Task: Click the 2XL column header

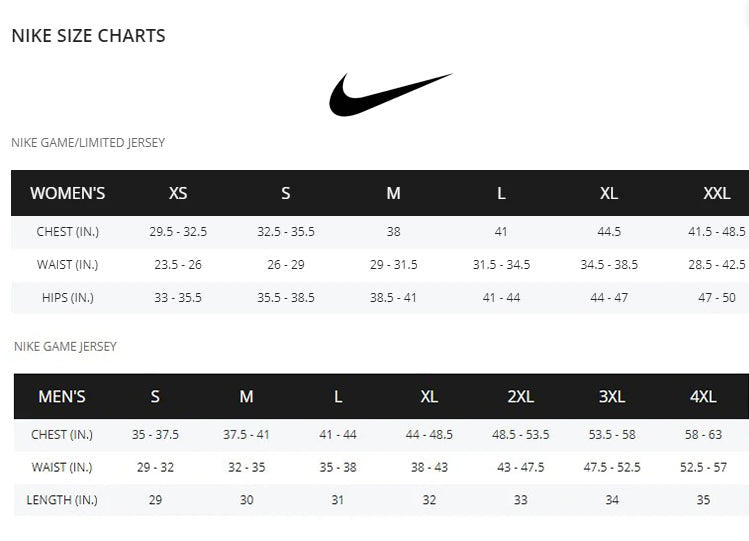Action: [520, 396]
